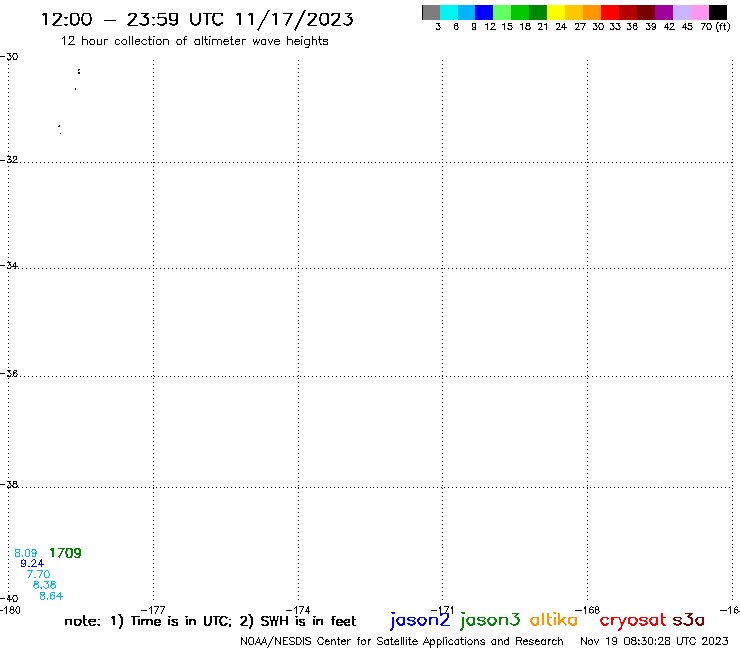This screenshot has width=740, height=650.
Task: Click the -168 longitude axis label
Action: click(x=588, y=610)
